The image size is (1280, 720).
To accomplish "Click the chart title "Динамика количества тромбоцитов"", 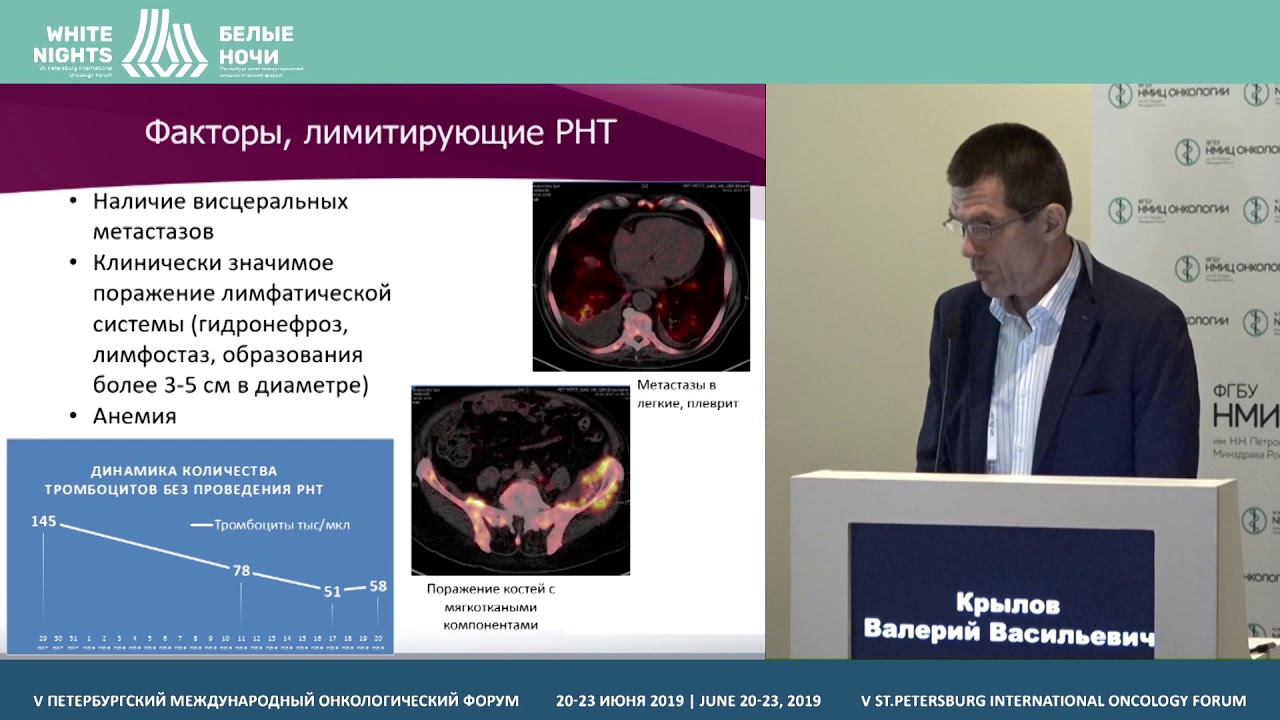I will (184, 480).
